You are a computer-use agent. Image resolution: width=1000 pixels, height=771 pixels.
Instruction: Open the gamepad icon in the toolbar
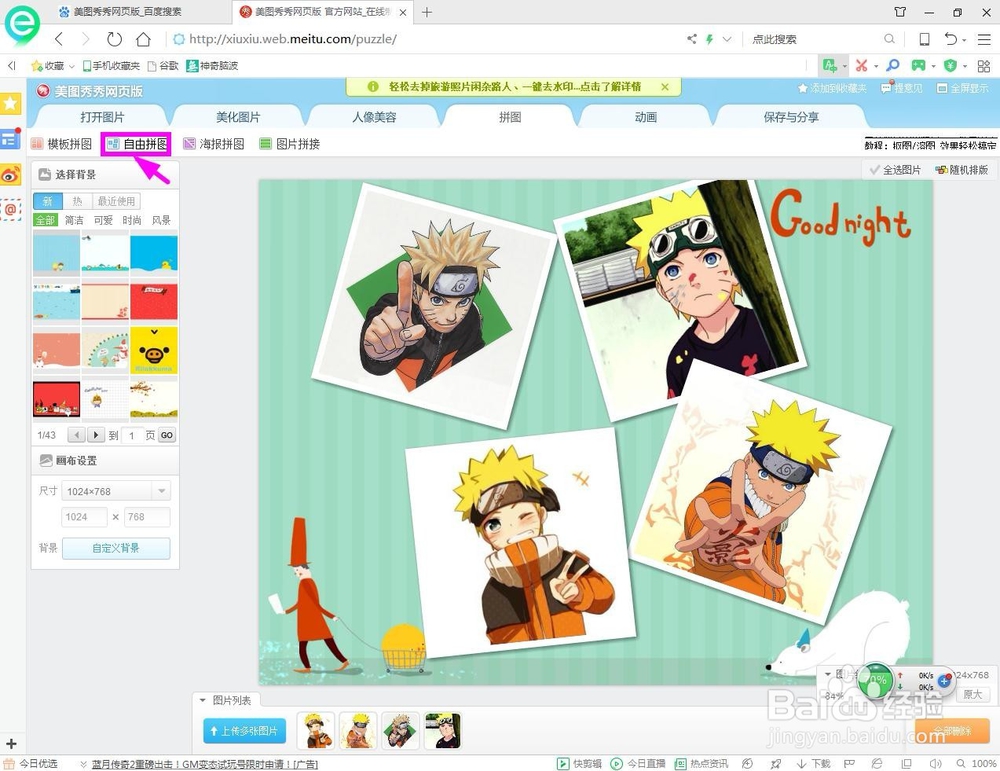(x=918, y=65)
